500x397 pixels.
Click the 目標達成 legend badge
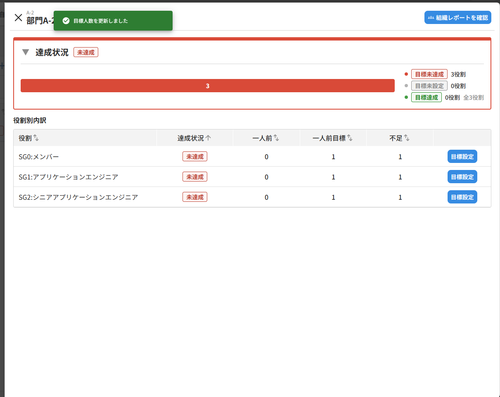426,97
